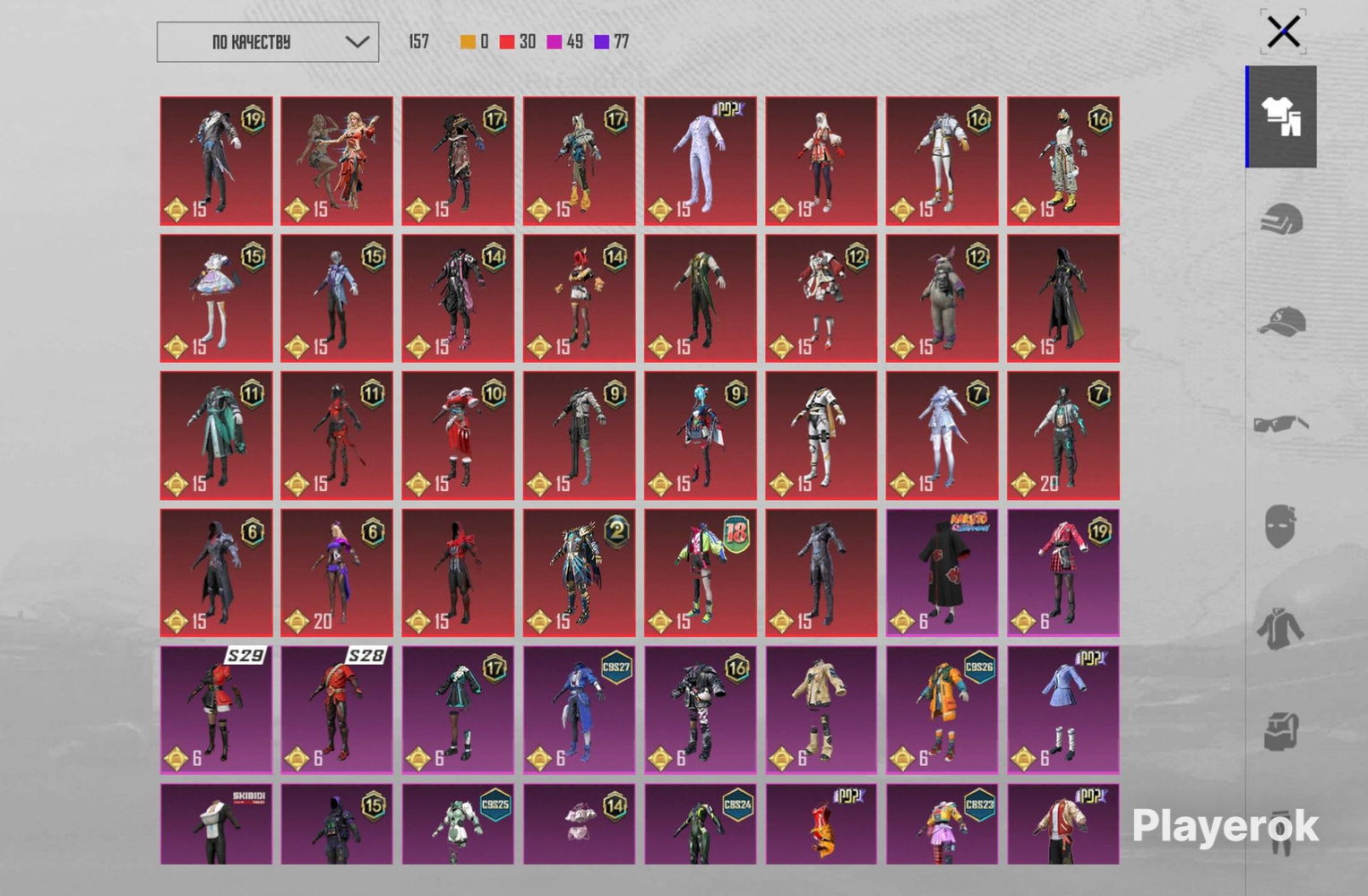This screenshot has width=1368, height=896.
Task: Open the glasses category in sidebar
Action: pyautogui.click(x=1281, y=423)
